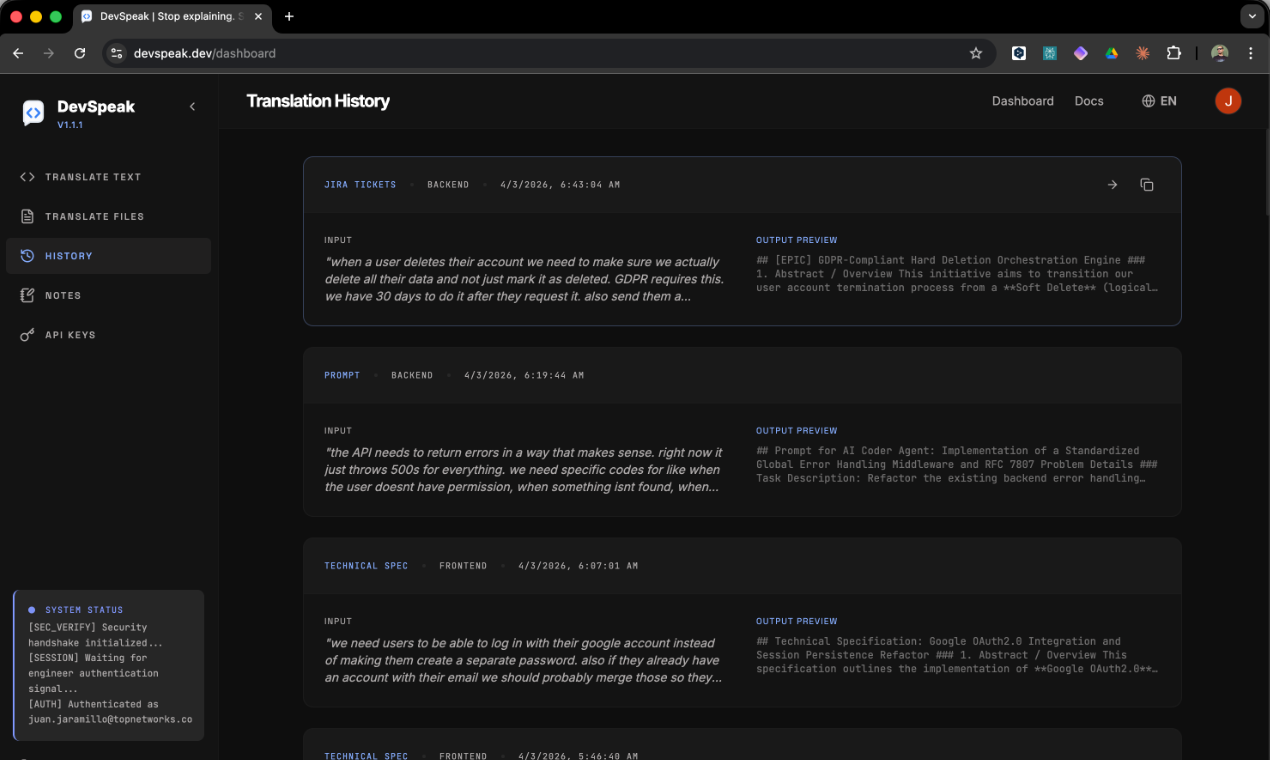
Task: Open the Docs page
Action: (1089, 100)
